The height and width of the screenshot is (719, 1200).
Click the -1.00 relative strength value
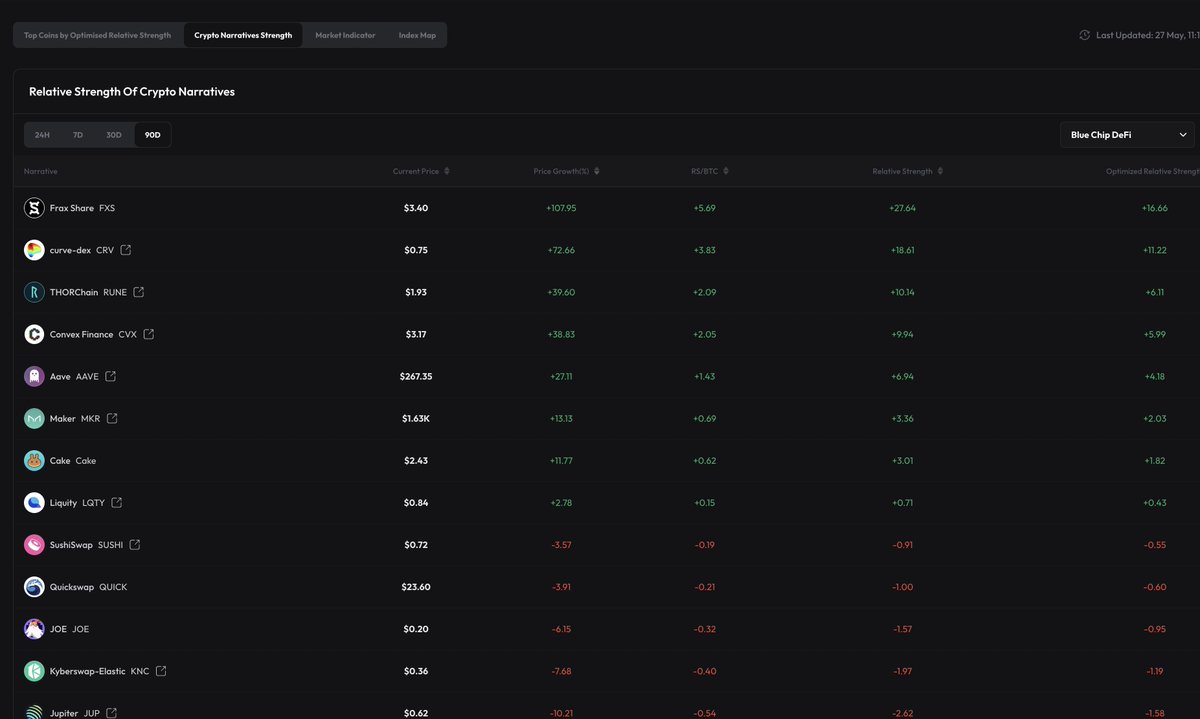[x=902, y=587]
